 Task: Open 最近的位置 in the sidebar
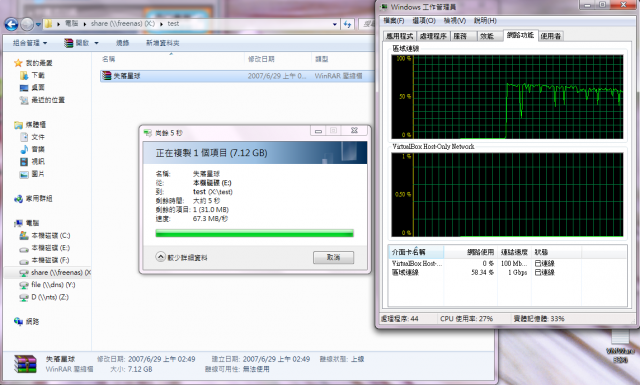point(42,100)
